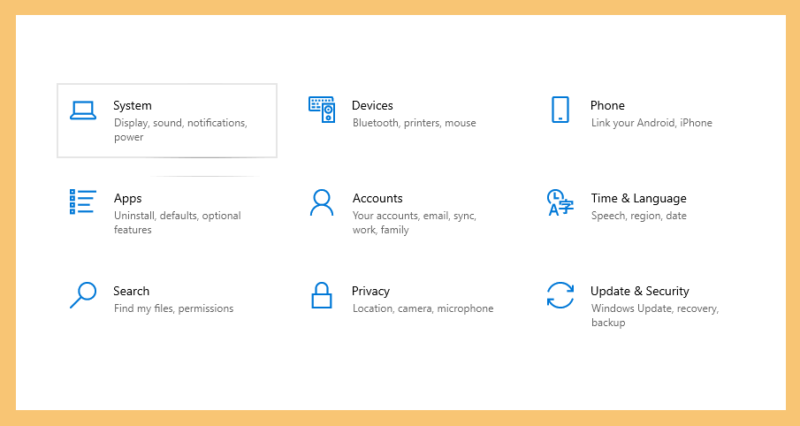Click the Phone handset icon

point(560,110)
